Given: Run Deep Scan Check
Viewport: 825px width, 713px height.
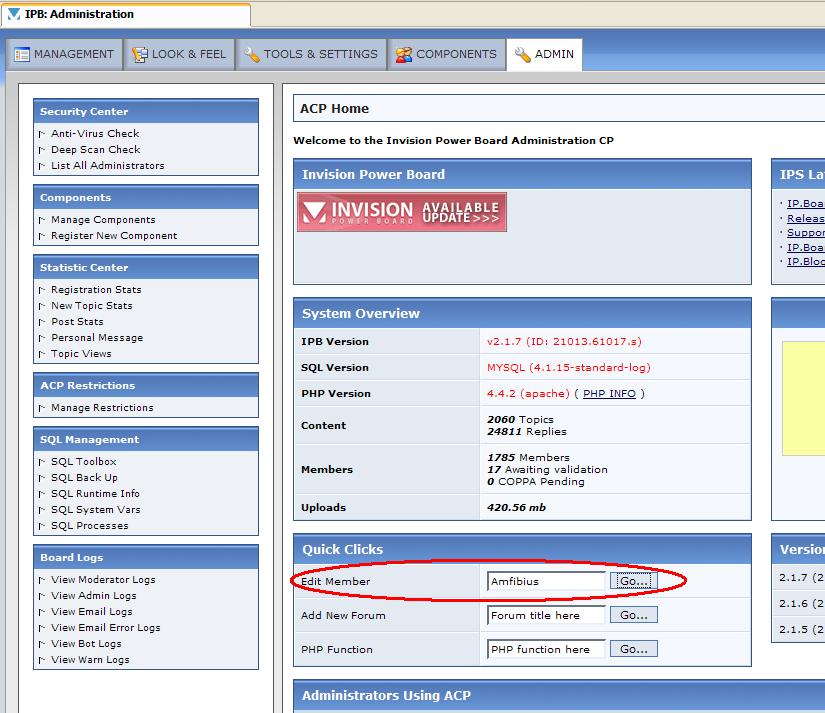Looking at the screenshot, I should pyautogui.click(x=96, y=149).
